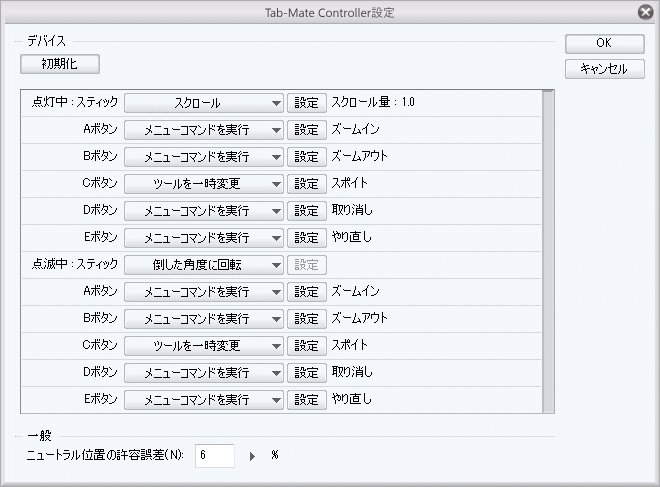Open the 点灯中 Cボタン ツールを一時変更 dropdown
The width and height of the screenshot is (660, 487).
tap(204, 184)
